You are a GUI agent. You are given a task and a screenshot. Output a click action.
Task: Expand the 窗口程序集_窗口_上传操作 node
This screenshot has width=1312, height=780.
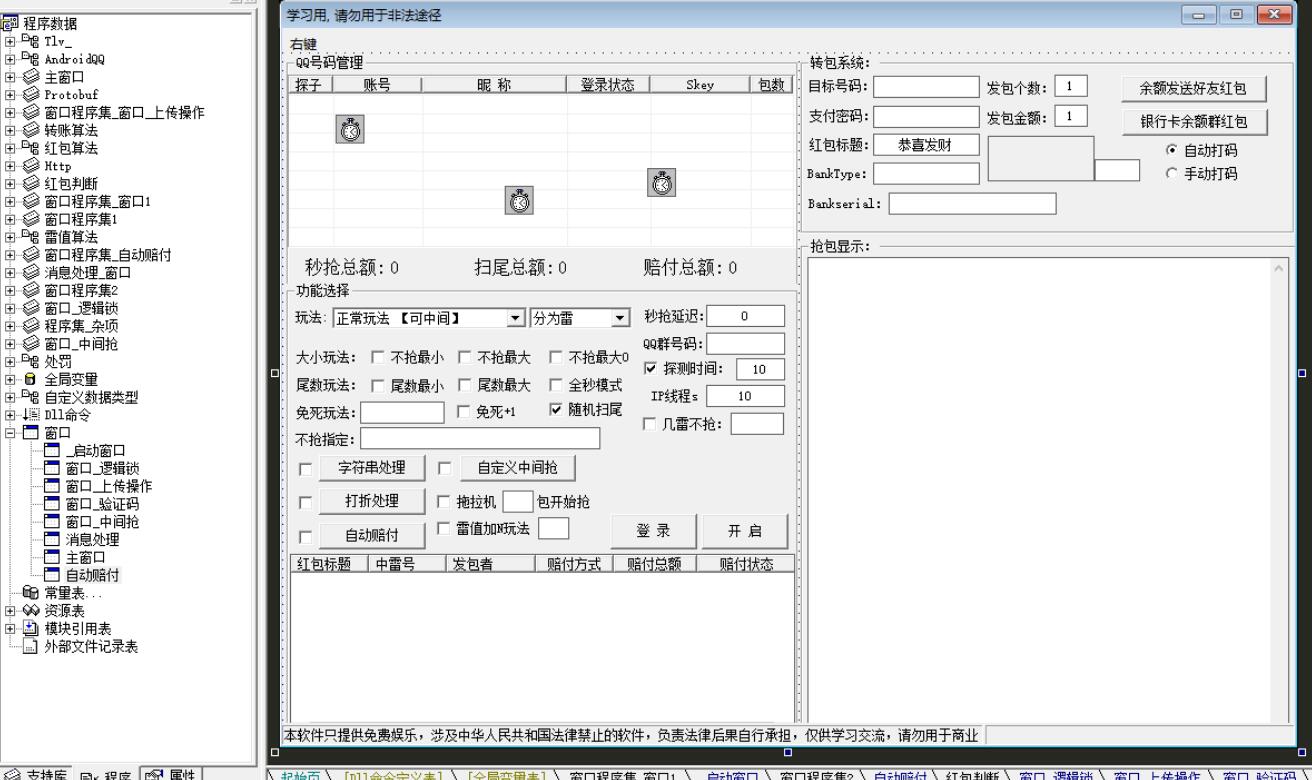(x=11, y=113)
